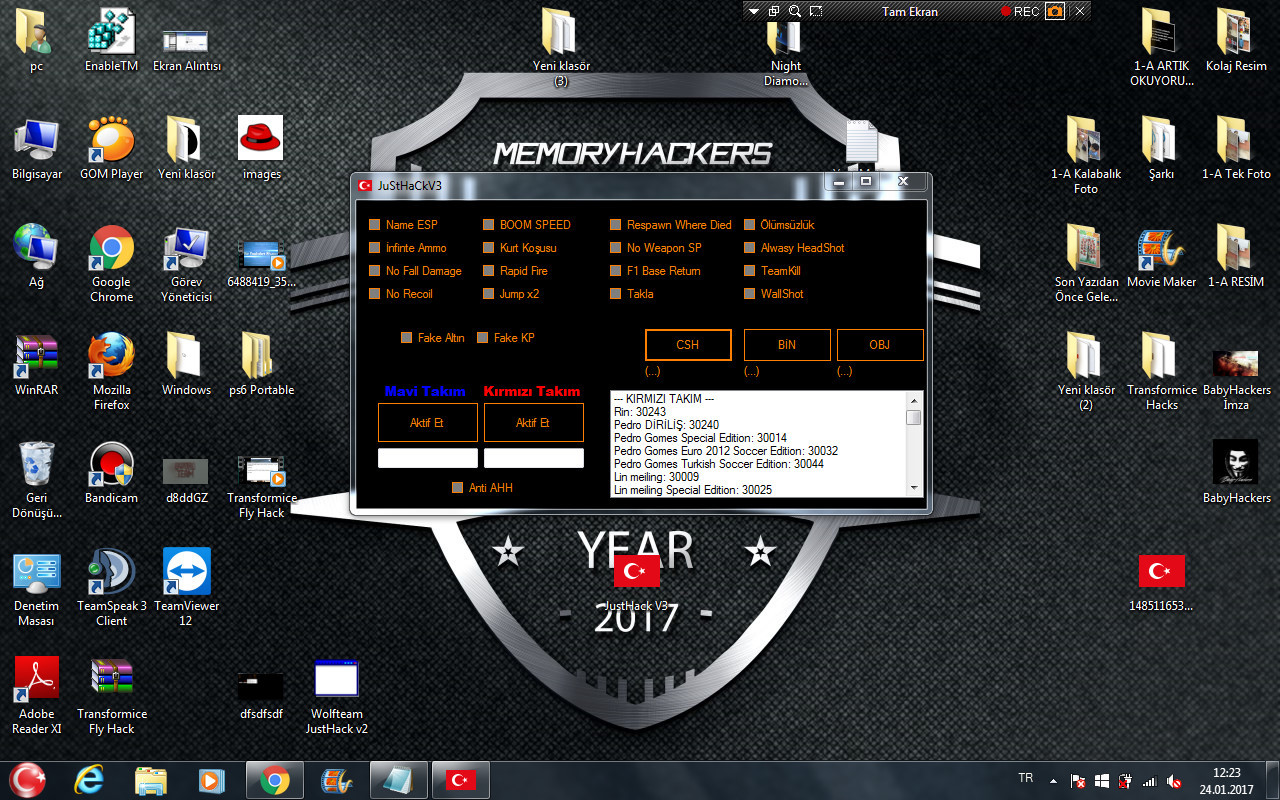Enable the Fake Altın checkbox
The image size is (1280, 800).
(407, 338)
